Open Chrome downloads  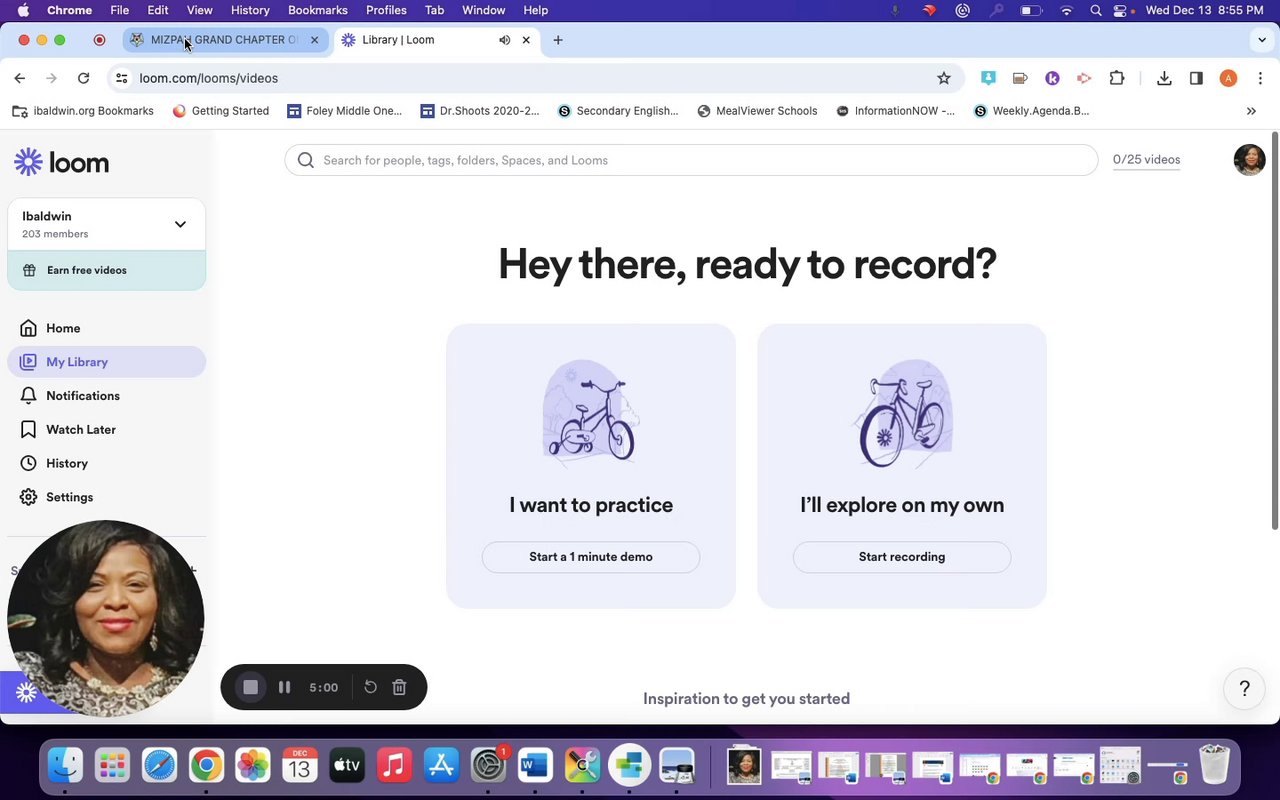[x=1164, y=78]
